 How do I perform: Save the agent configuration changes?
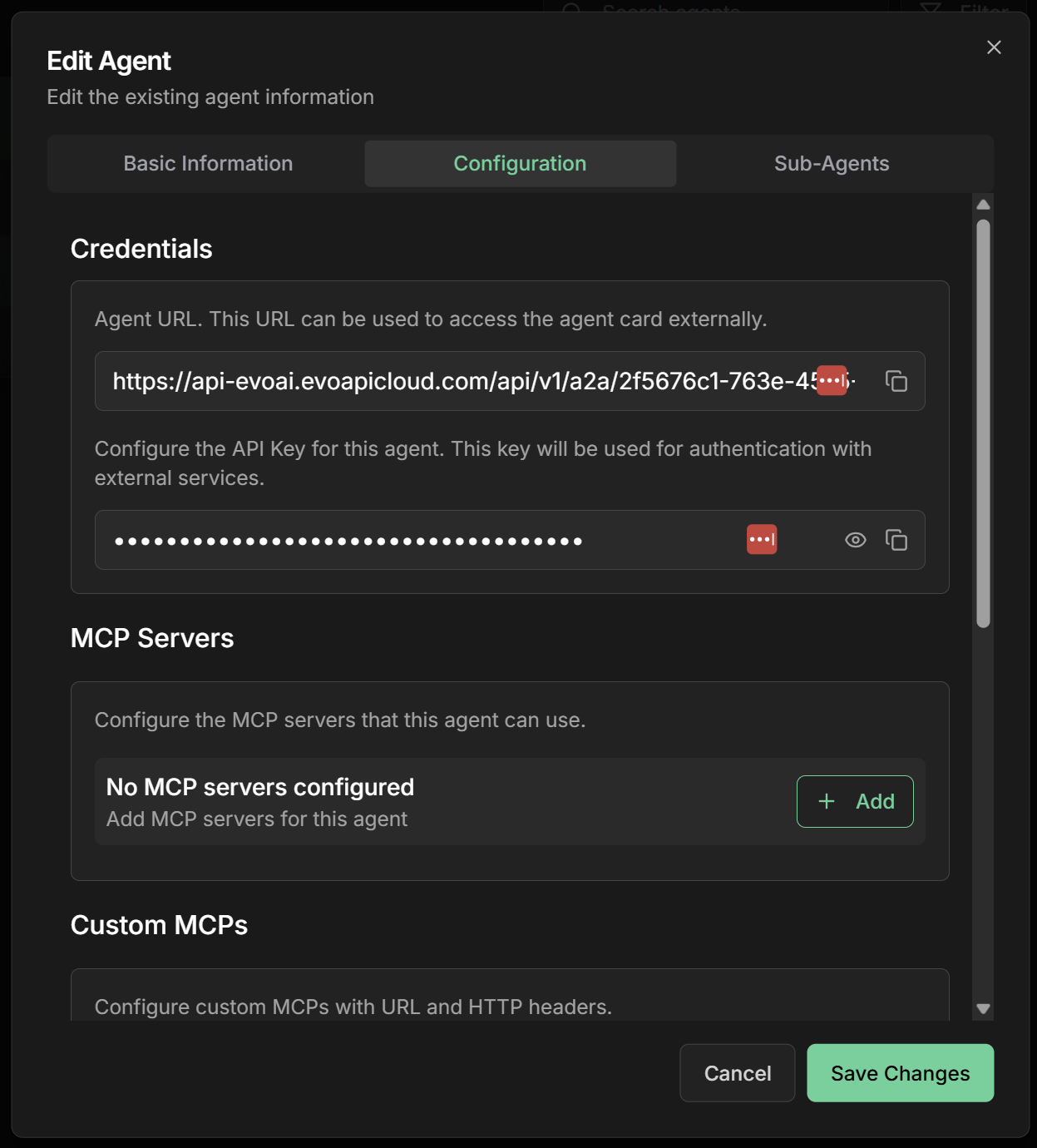click(x=900, y=1073)
